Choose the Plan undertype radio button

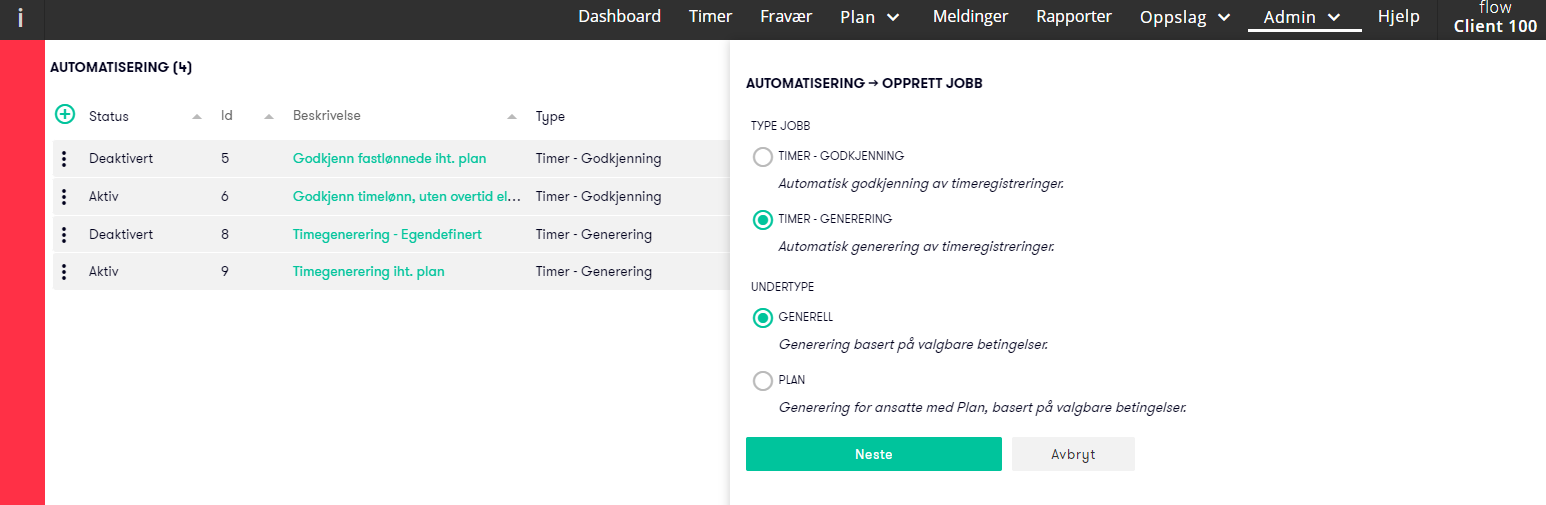pos(762,381)
